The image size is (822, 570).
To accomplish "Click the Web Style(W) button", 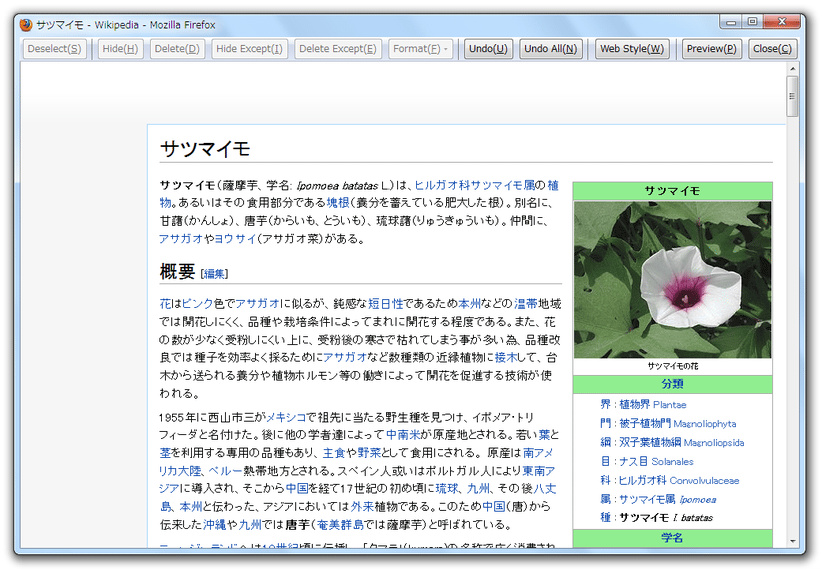I will coord(632,49).
